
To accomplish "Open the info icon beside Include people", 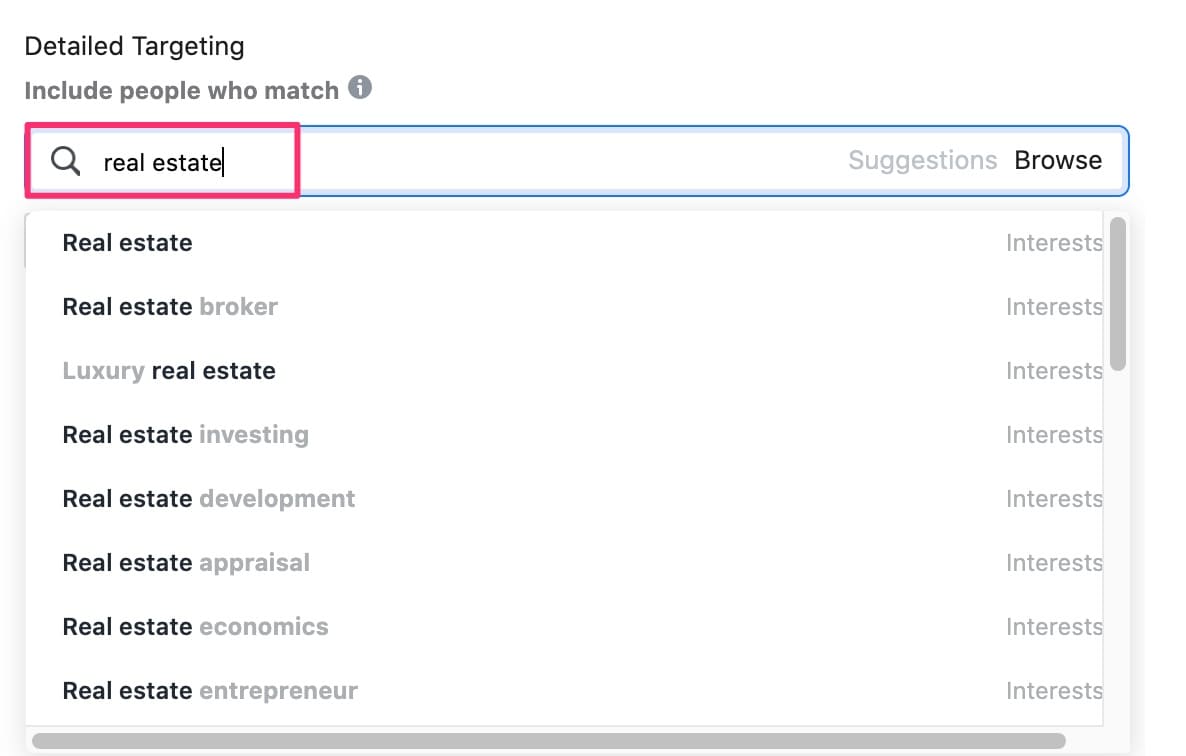I will click(360, 88).
